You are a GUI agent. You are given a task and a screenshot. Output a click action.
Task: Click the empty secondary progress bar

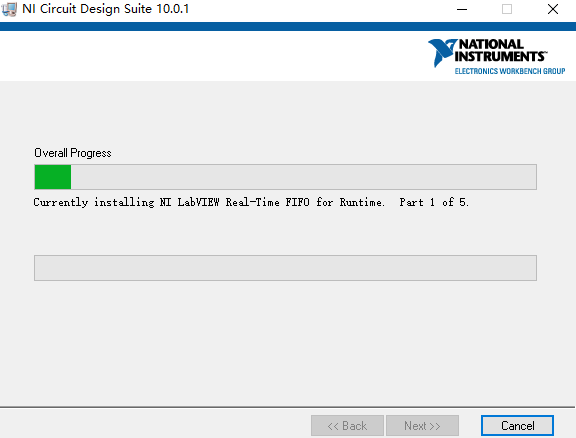click(285, 268)
